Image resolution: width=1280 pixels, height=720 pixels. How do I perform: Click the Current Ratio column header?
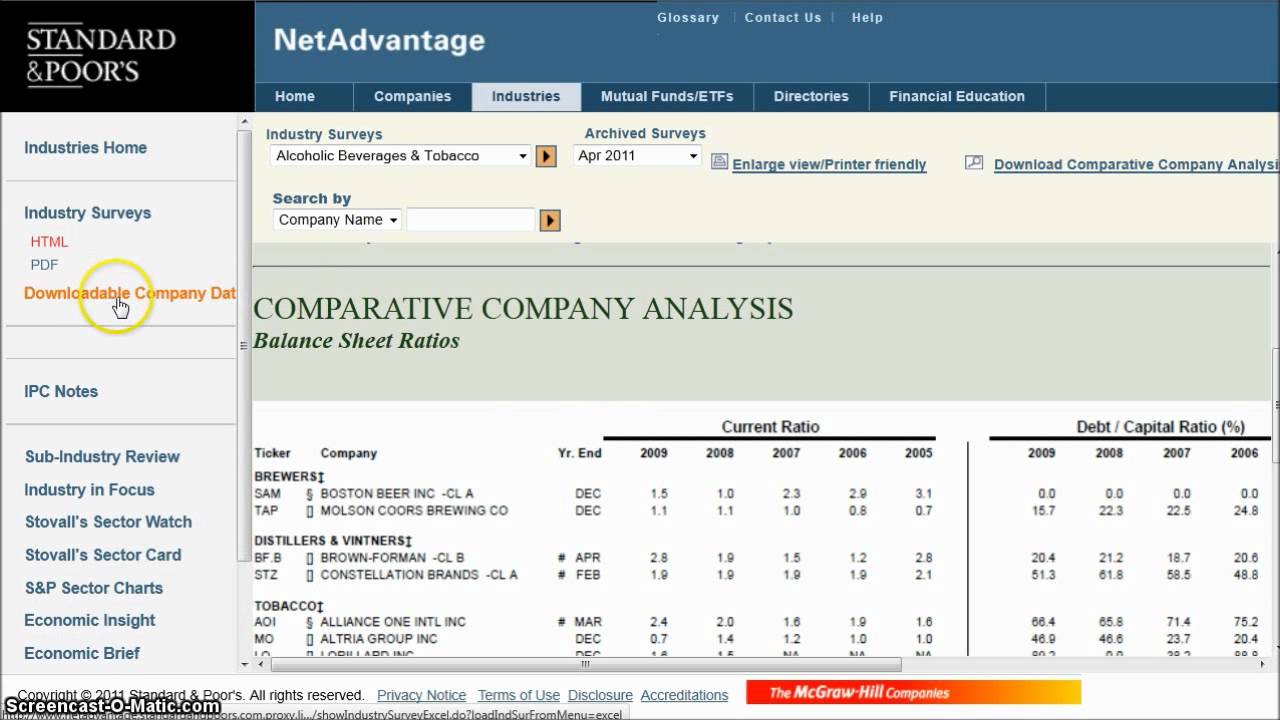coord(770,427)
